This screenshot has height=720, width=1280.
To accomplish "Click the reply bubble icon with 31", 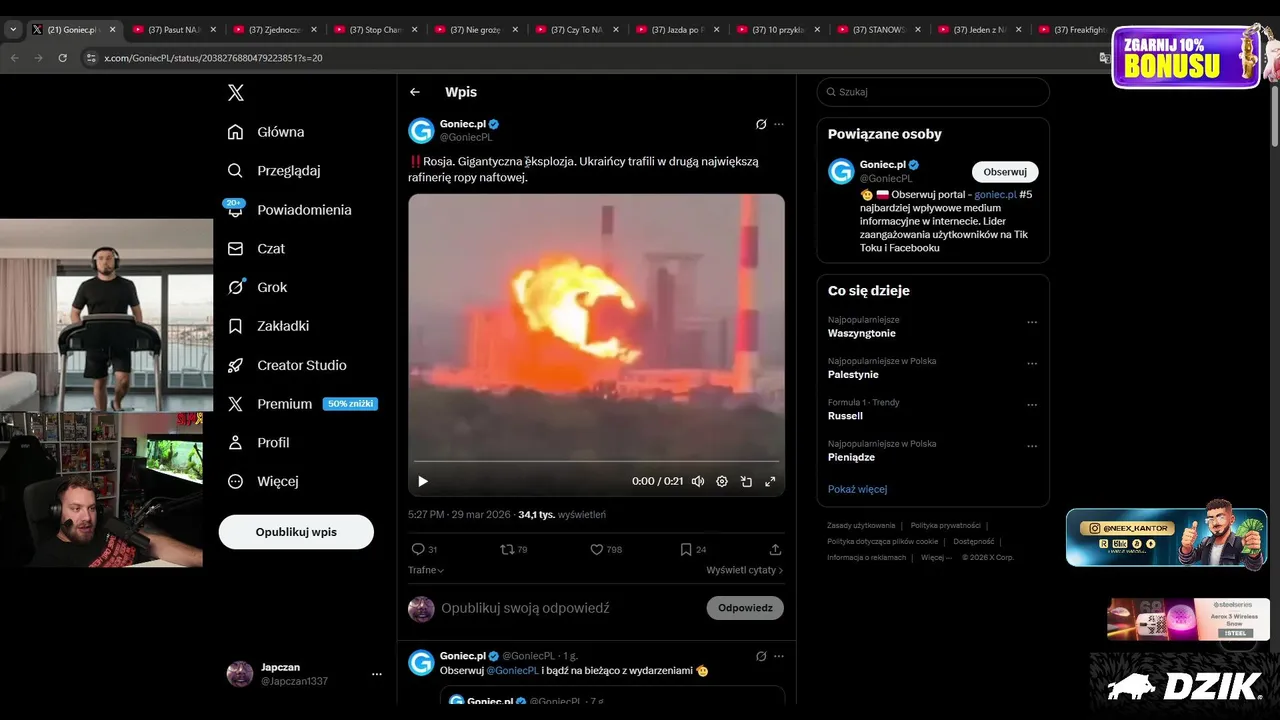I will (418, 549).
